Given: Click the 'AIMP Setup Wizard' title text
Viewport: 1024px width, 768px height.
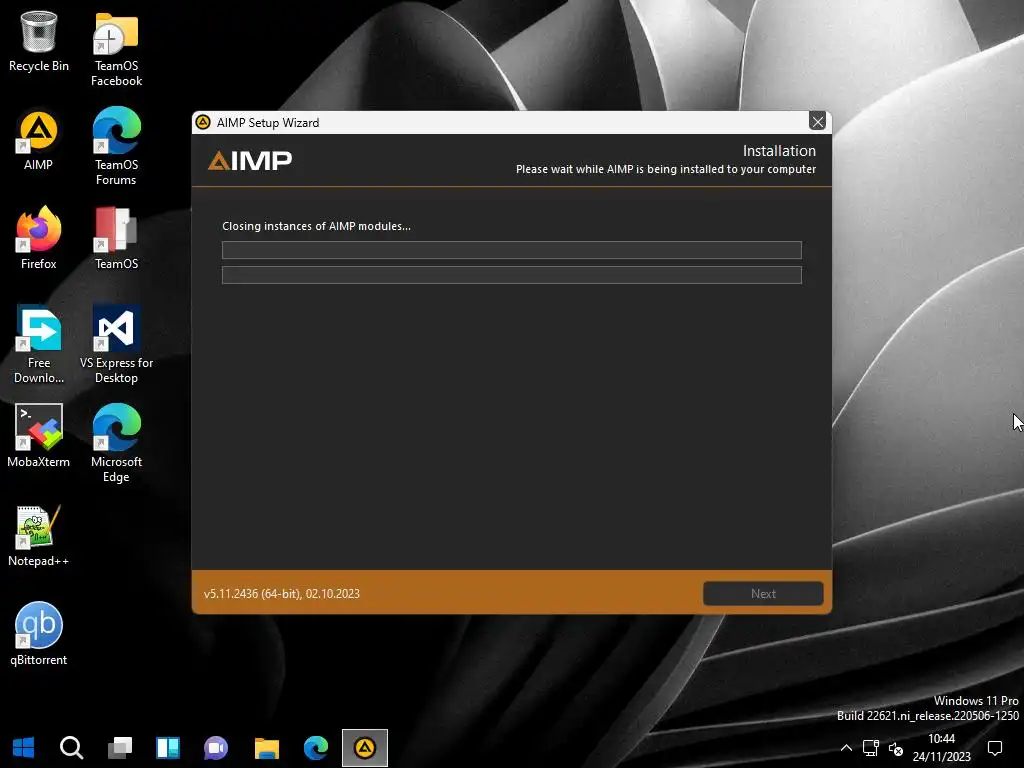Looking at the screenshot, I should pyautogui.click(x=268, y=123).
